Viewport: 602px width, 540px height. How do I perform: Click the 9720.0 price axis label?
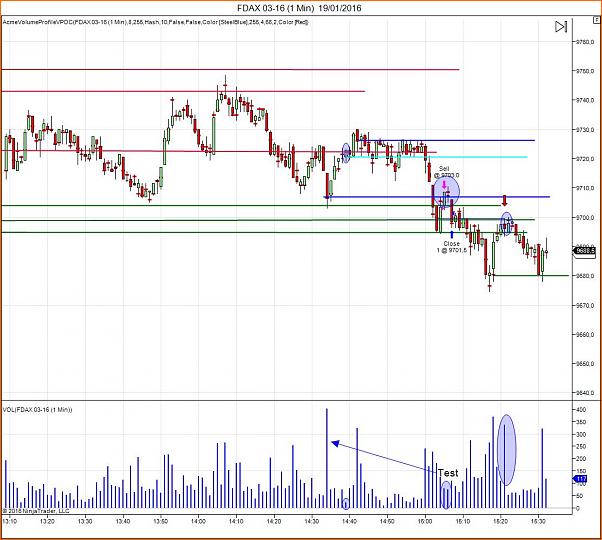click(x=585, y=159)
